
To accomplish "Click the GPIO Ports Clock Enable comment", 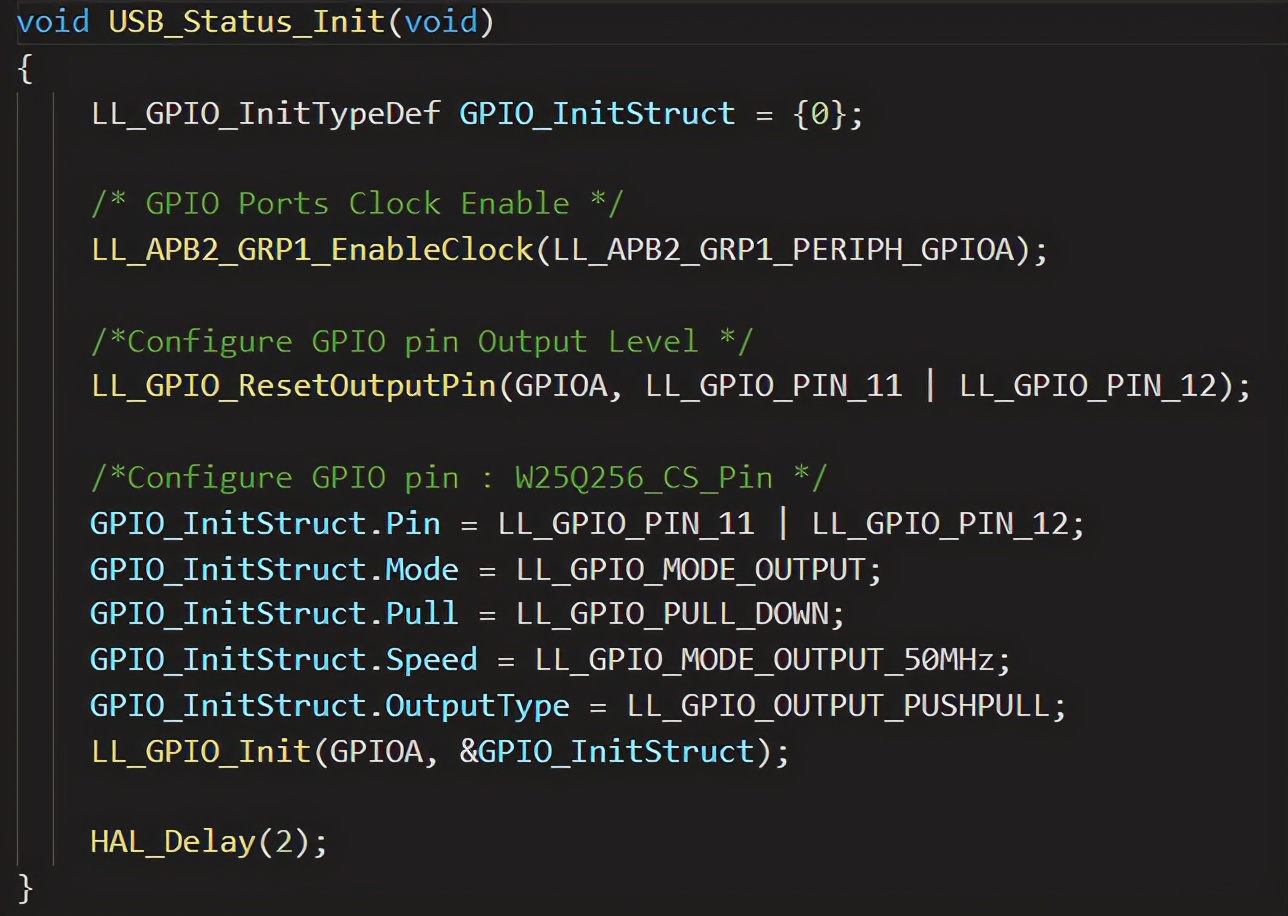I will (x=357, y=203).
